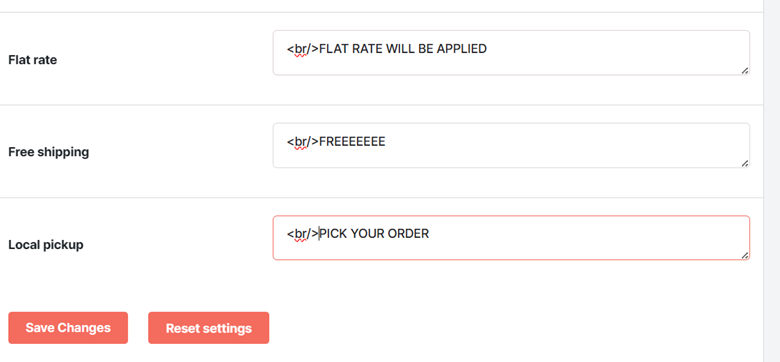This screenshot has width=780, height=362.
Task: Click misspelled br tag in Local pickup field
Action: [300, 234]
